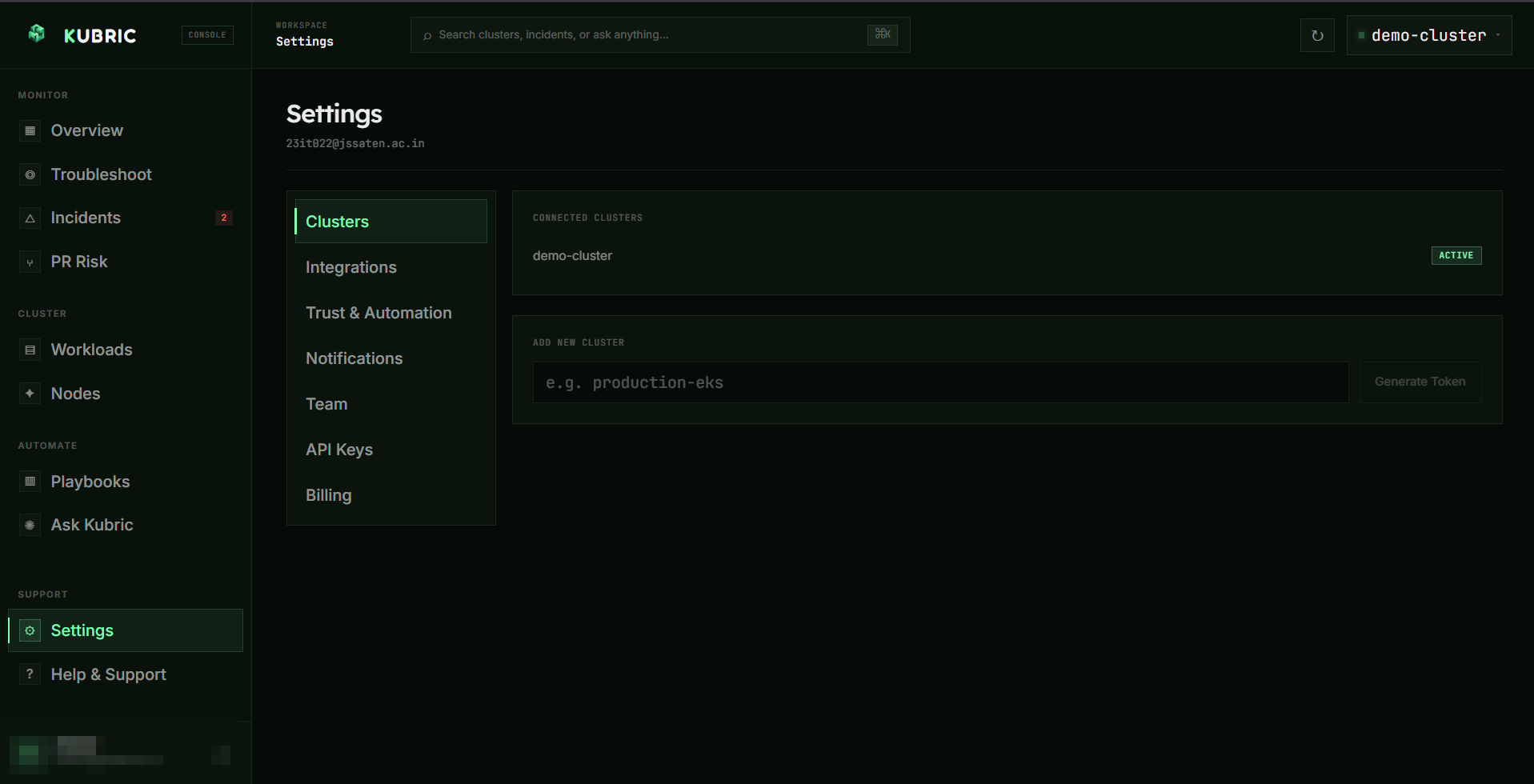This screenshot has height=784, width=1534.
Task: Click the command-K shortcut badge
Action: coord(883,34)
